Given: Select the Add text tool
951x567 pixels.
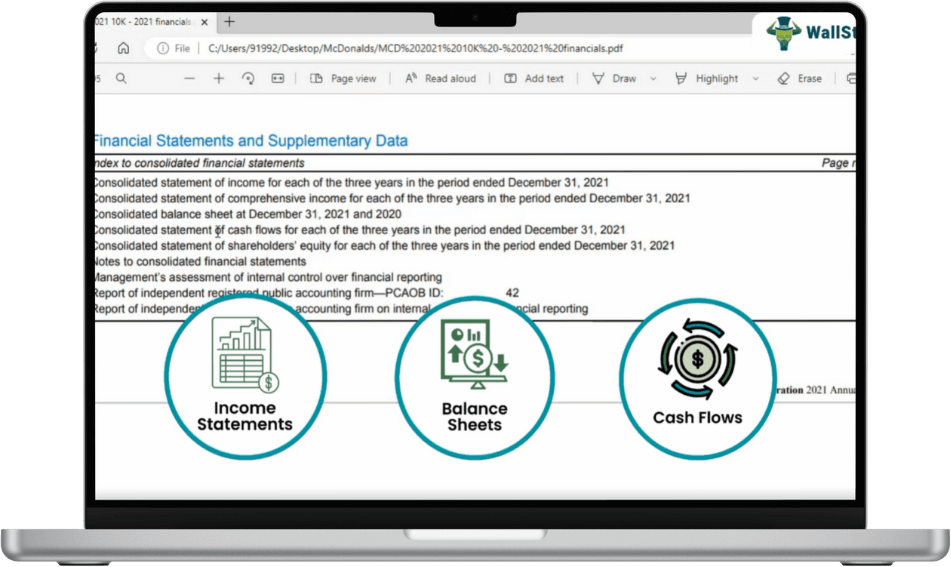Looking at the screenshot, I should pos(534,78).
